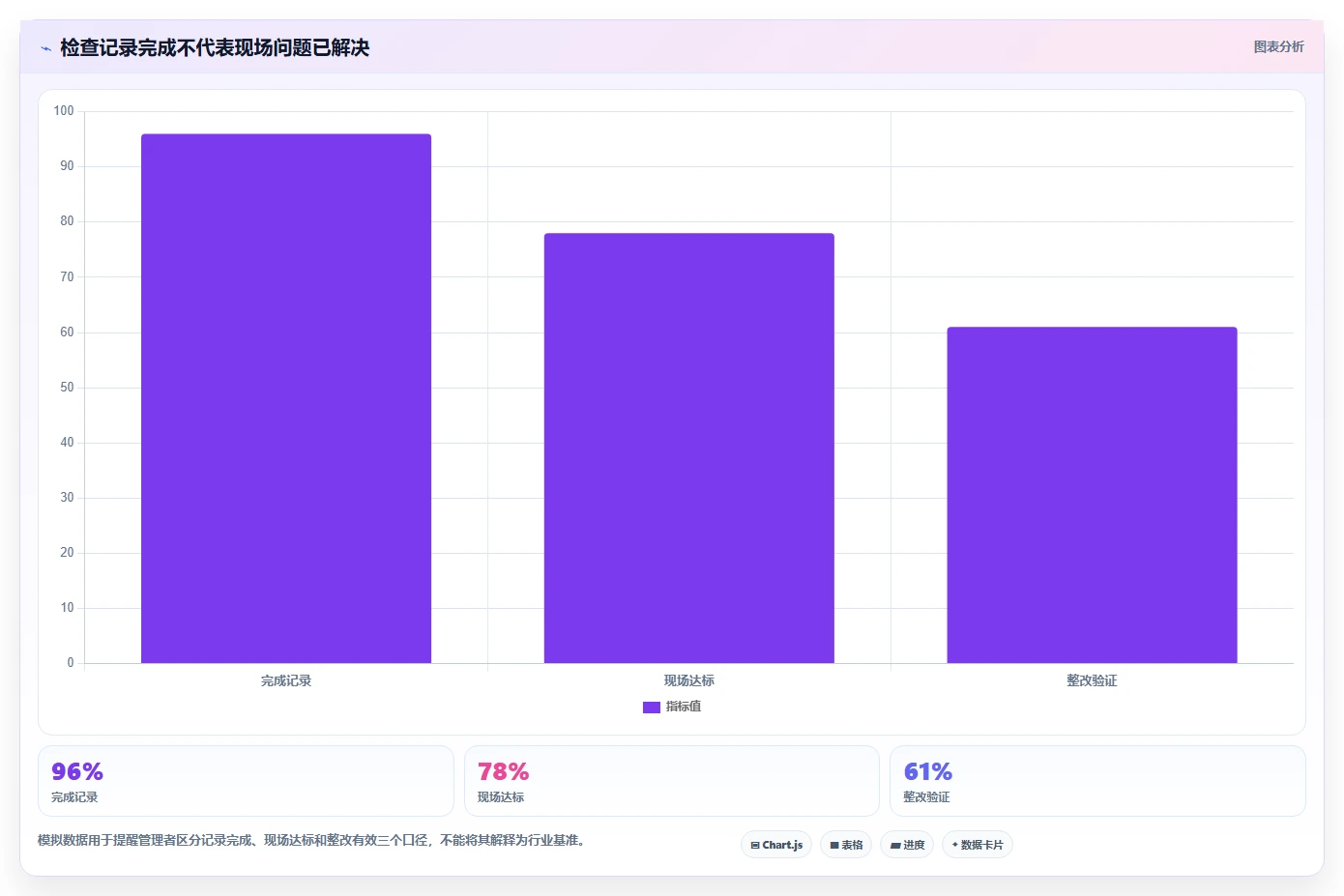Screen dimensions: 1344x896
Task: Click the 整改验证 x-axis label
Action: [1092, 680]
